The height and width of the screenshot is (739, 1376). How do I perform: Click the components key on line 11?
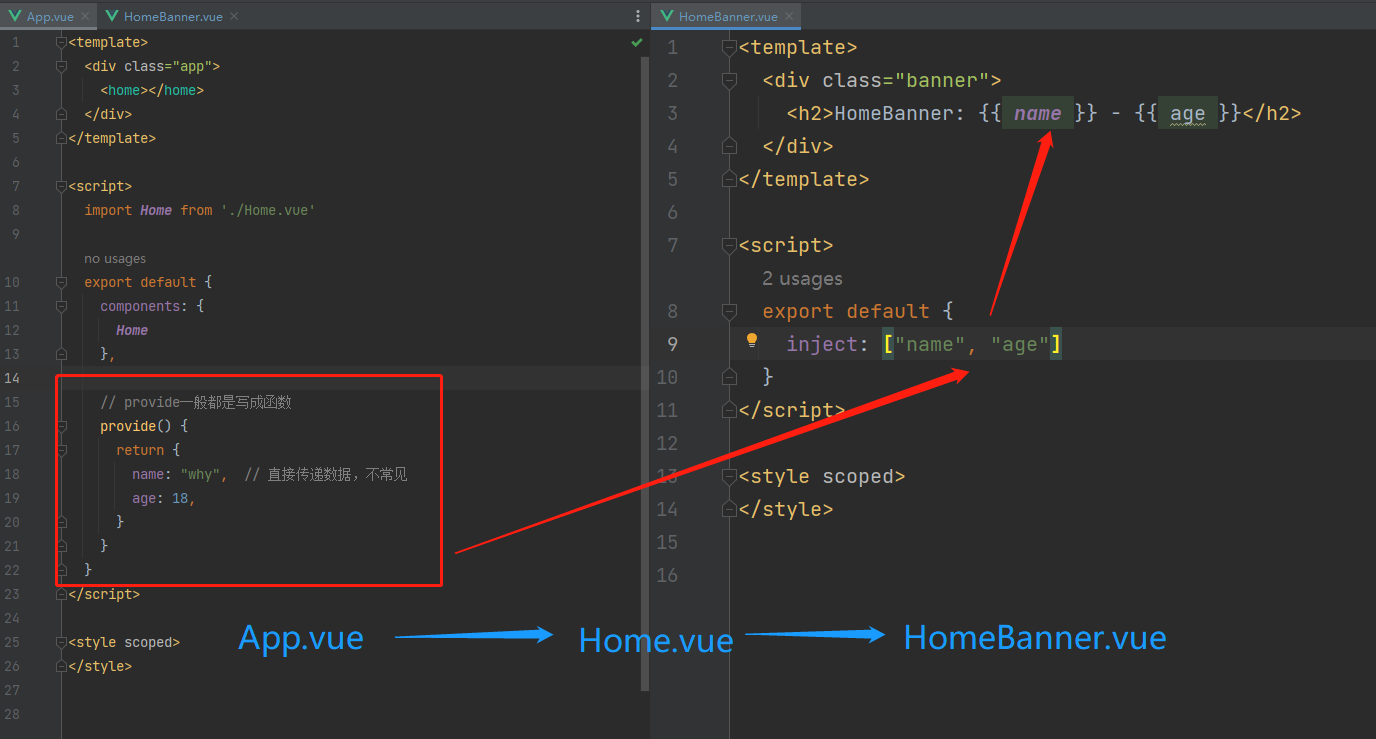[140, 306]
